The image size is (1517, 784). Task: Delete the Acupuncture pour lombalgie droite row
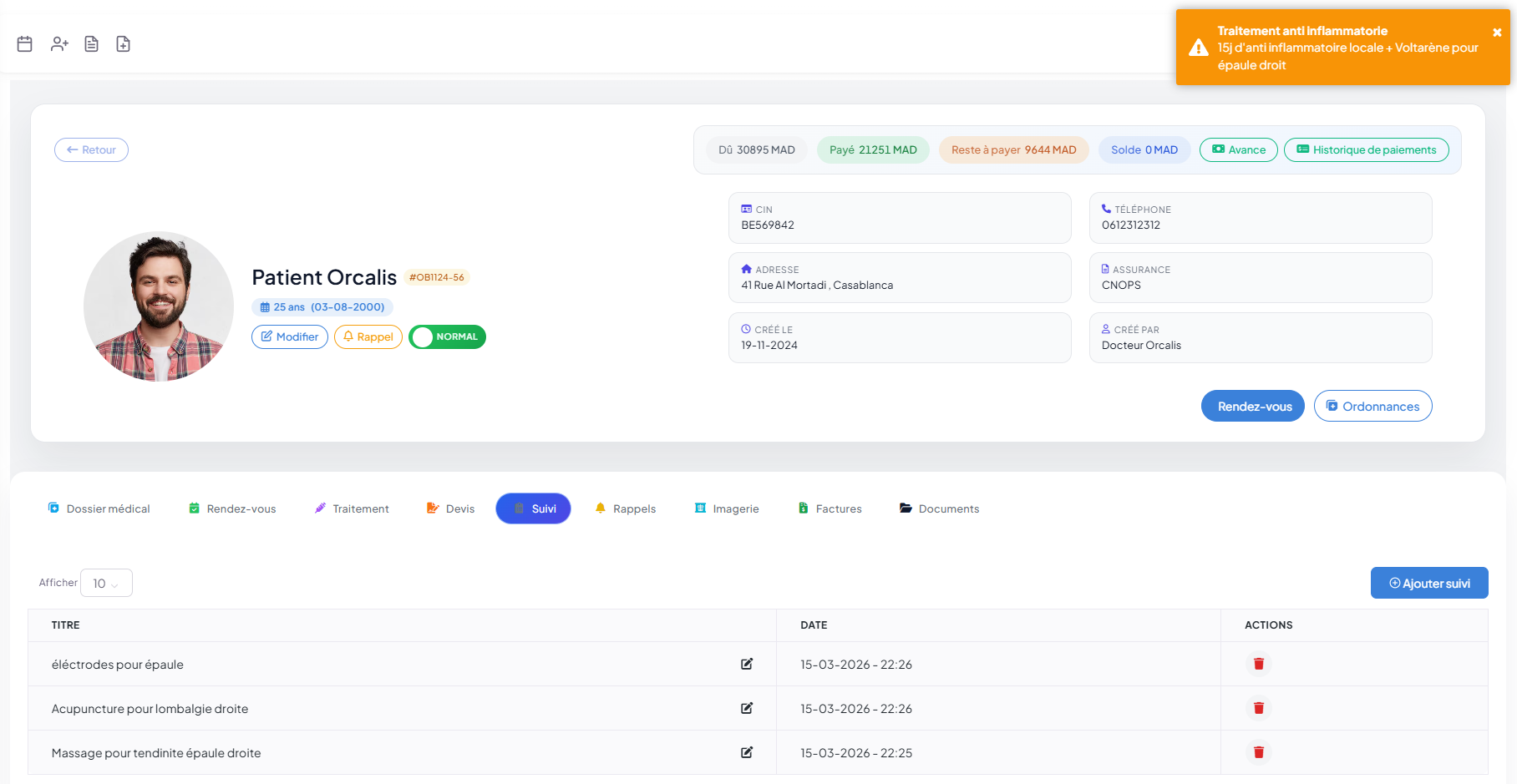click(x=1258, y=709)
